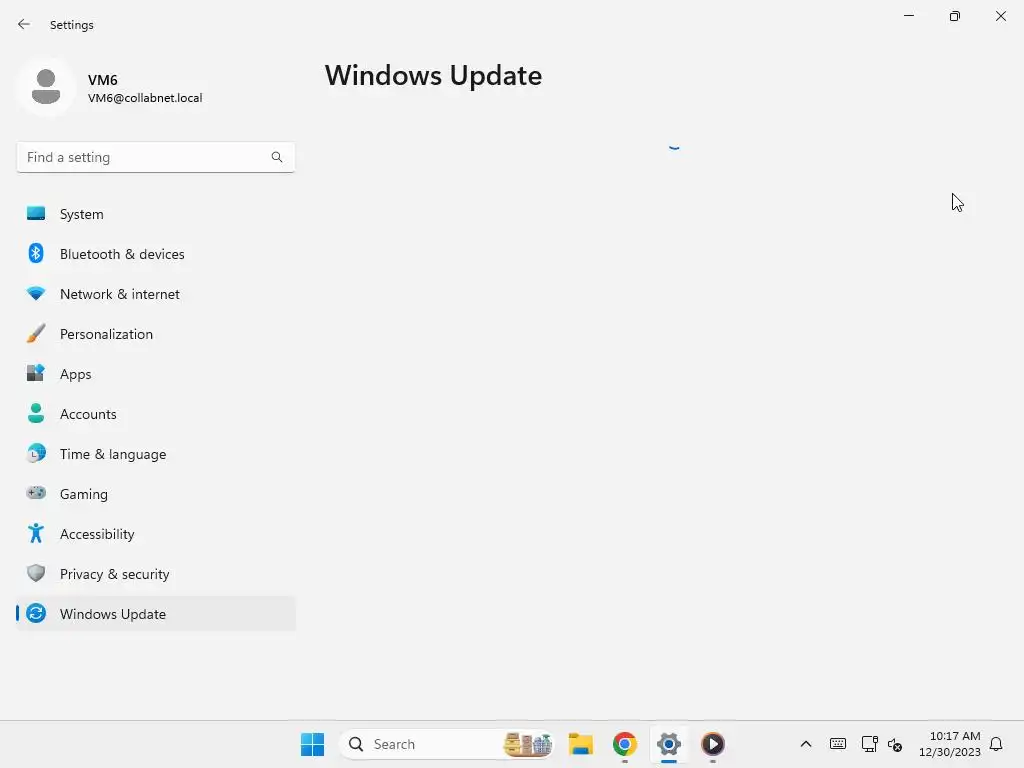Open the notification bell icon
Screen dimensions: 1024x768
[996, 744]
